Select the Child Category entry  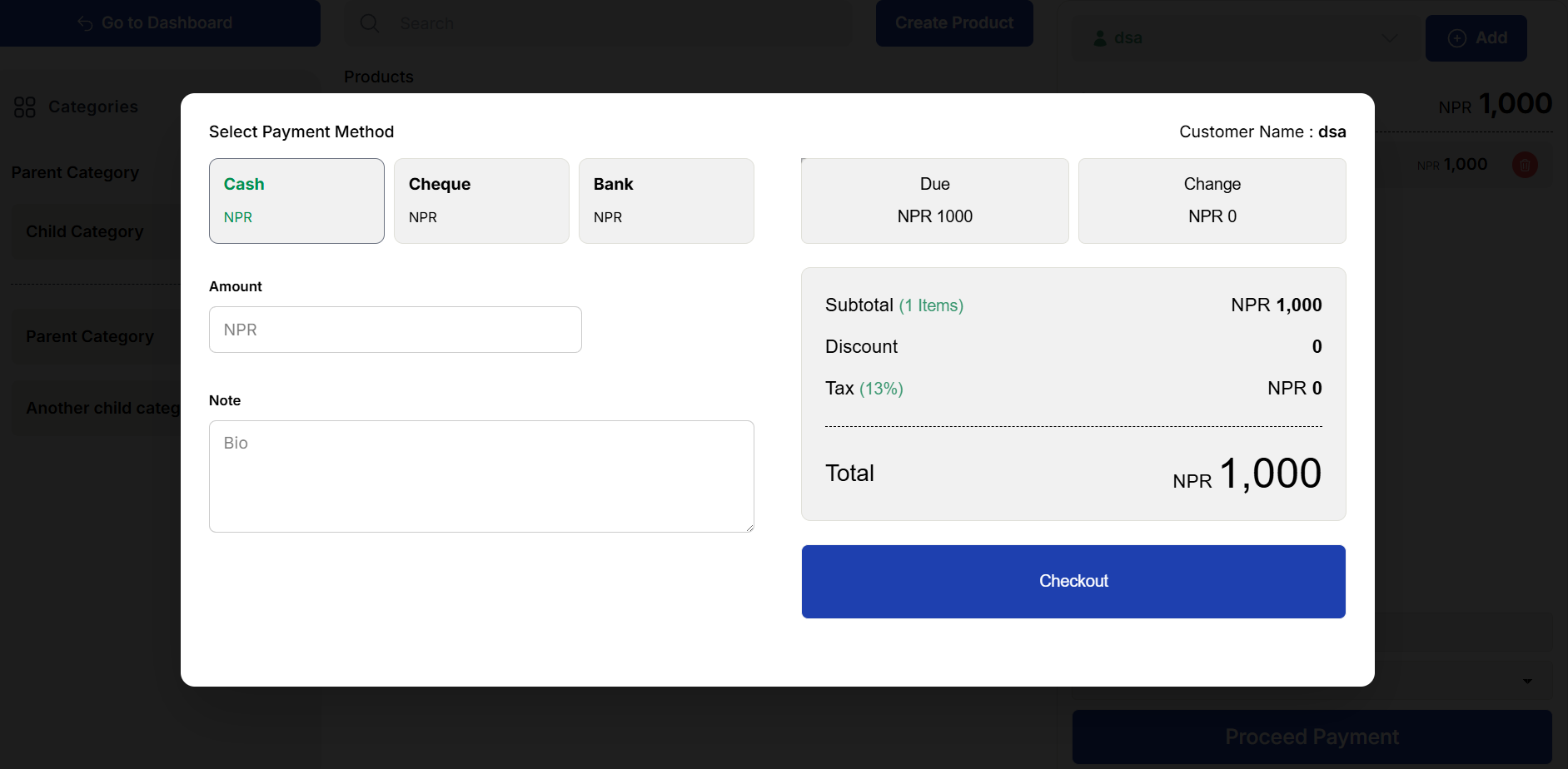coord(84,231)
